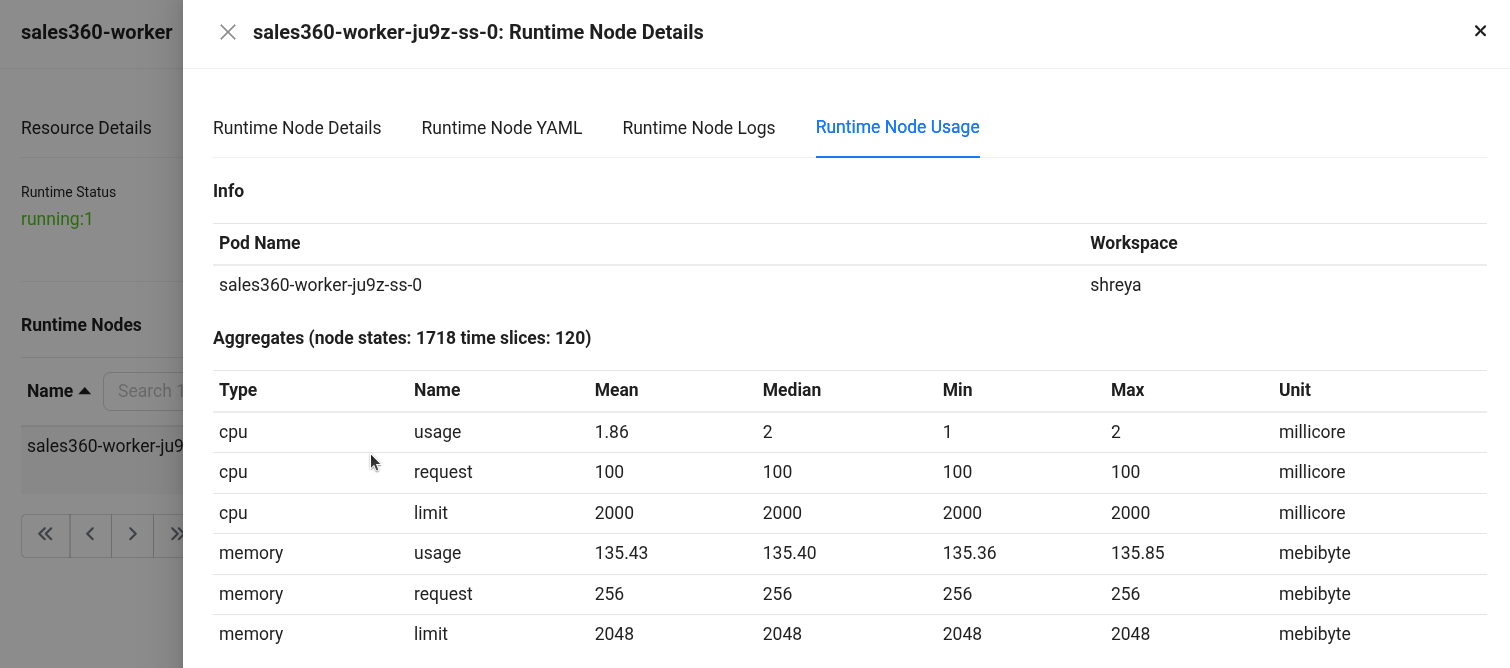
Task: Click the running:1 runtime status text
Action: [x=57, y=219]
